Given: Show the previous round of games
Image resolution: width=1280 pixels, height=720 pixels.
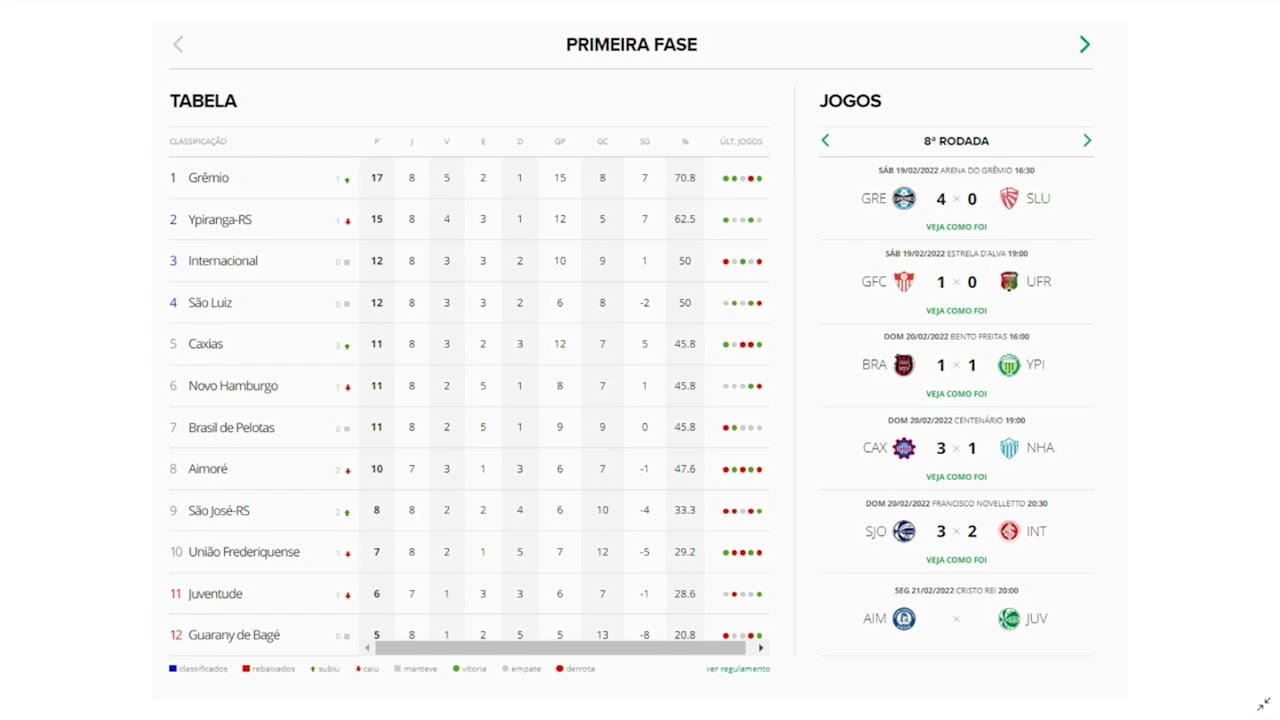Looking at the screenshot, I should point(825,141).
